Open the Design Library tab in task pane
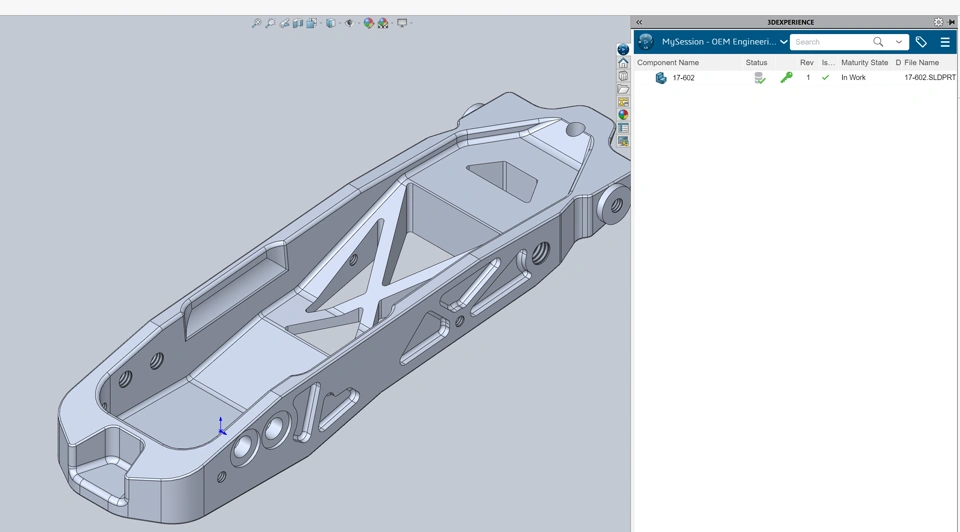 pyautogui.click(x=623, y=76)
